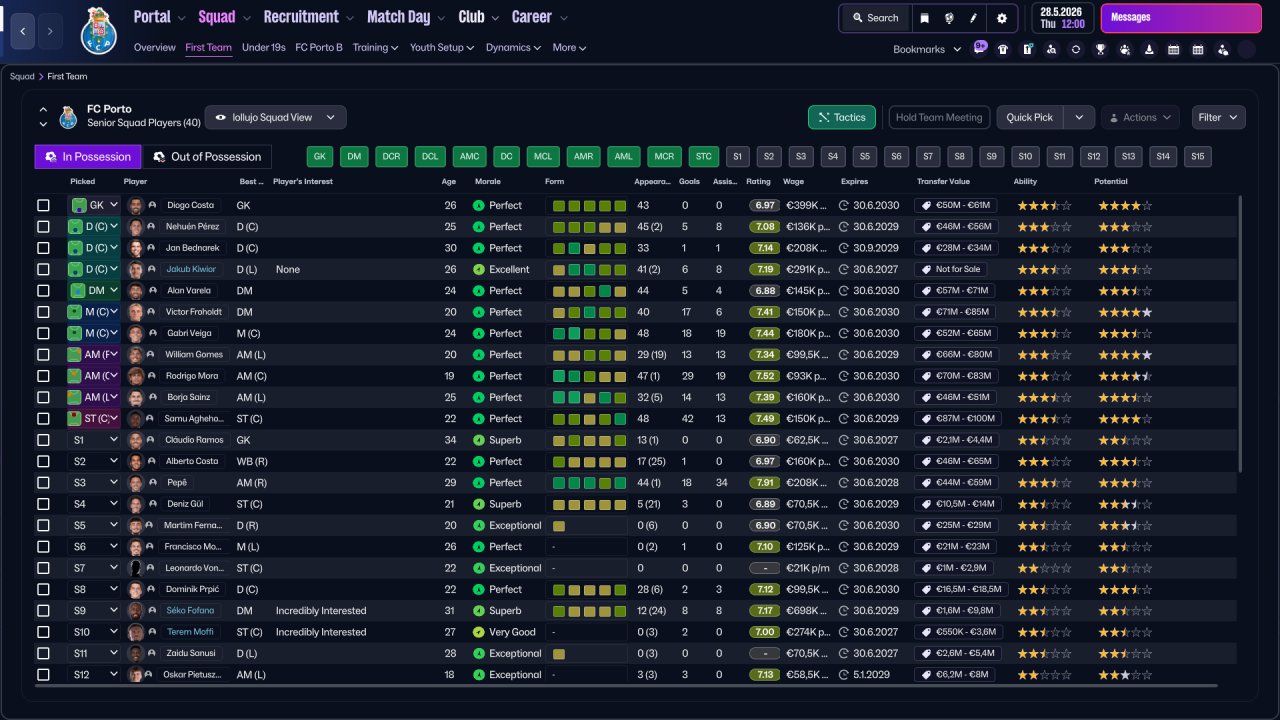
Task: Click Pepê's player portrait
Action: (x=135, y=482)
